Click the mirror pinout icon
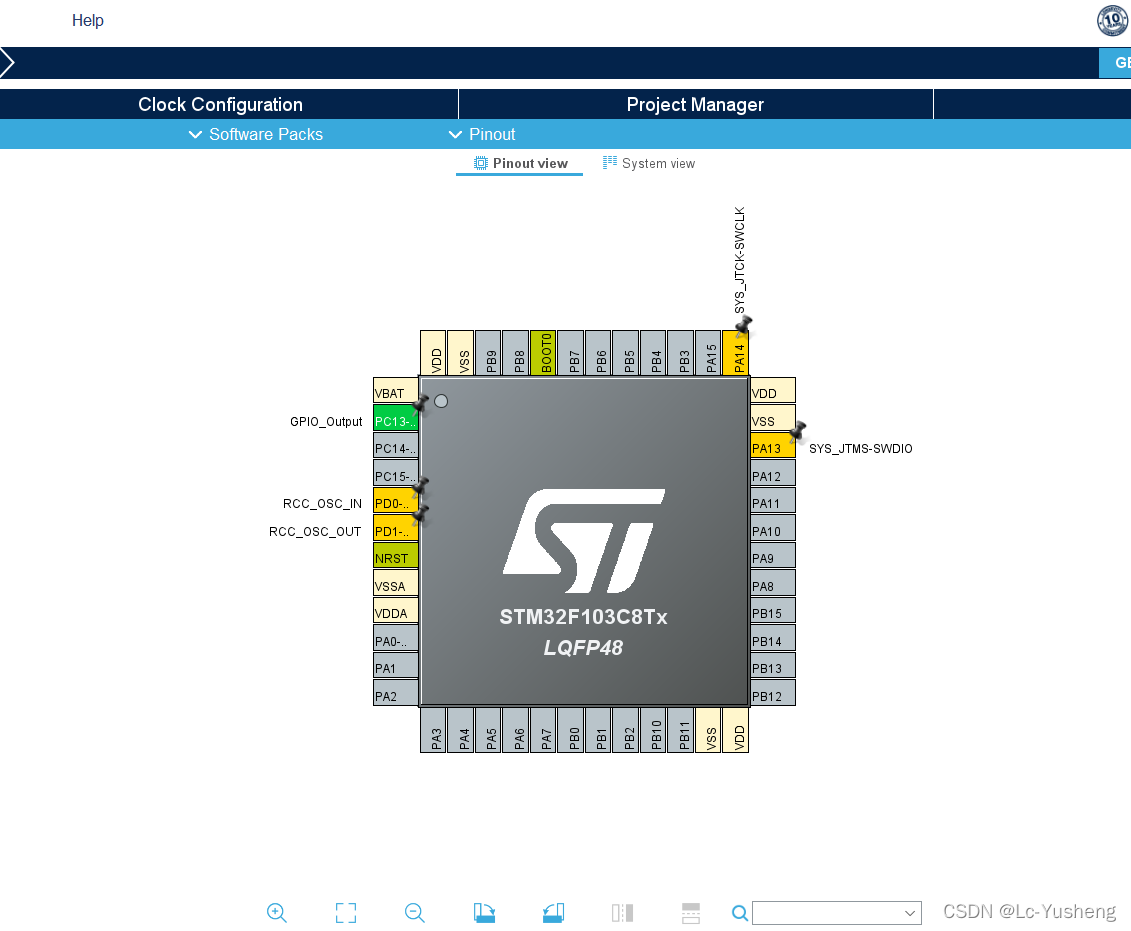Screen dimensions: 1131x931 point(621,912)
